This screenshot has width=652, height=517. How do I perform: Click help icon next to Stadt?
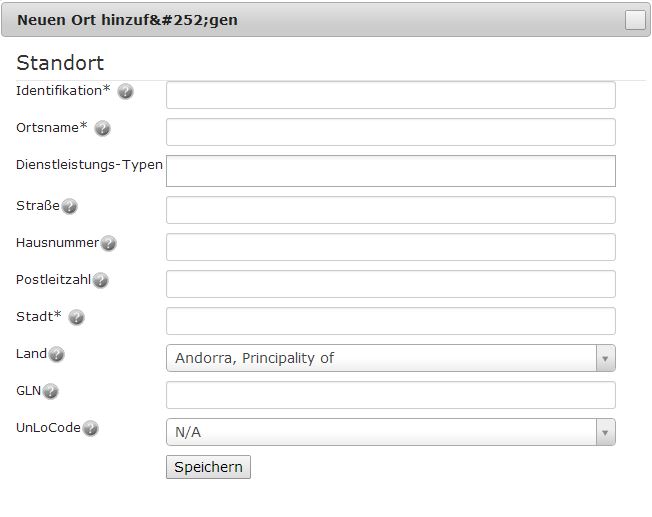pos(77,317)
